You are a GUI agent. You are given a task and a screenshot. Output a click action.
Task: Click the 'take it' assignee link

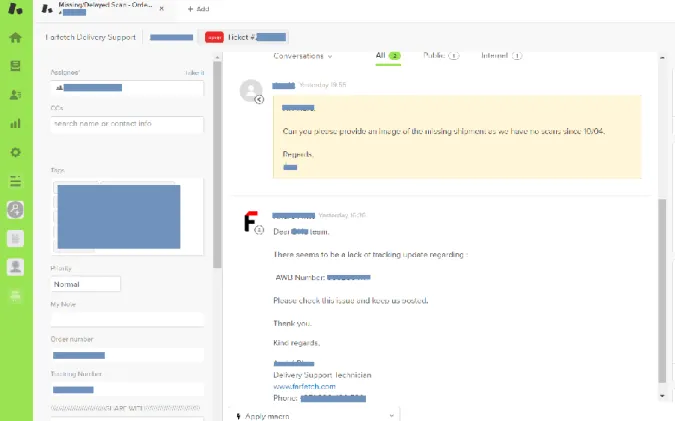click(195, 73)
